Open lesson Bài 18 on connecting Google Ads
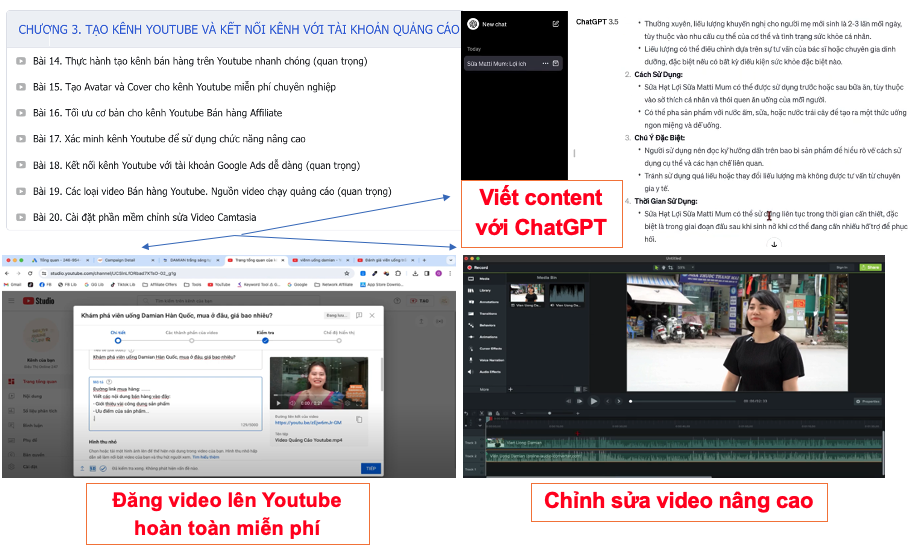The image size is (917, 553). click(x=196, y=165)
